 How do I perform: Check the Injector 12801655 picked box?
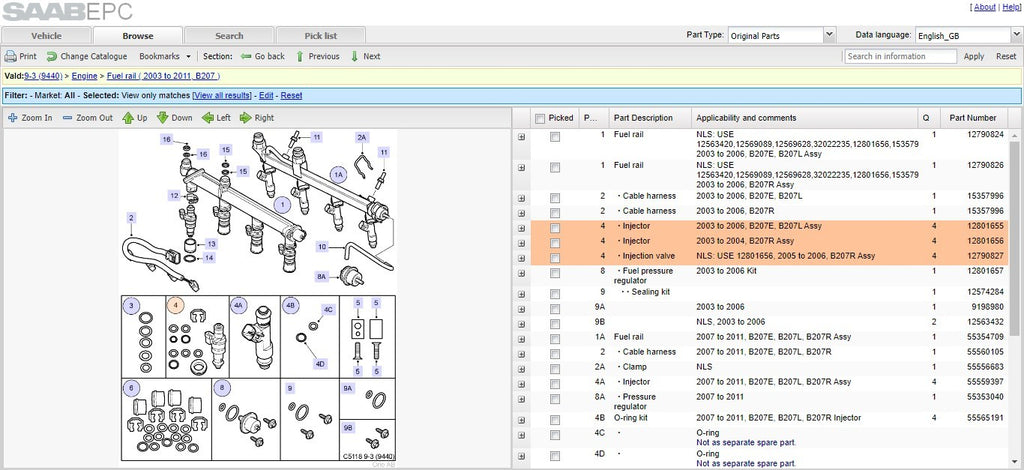tap(554, 228)
